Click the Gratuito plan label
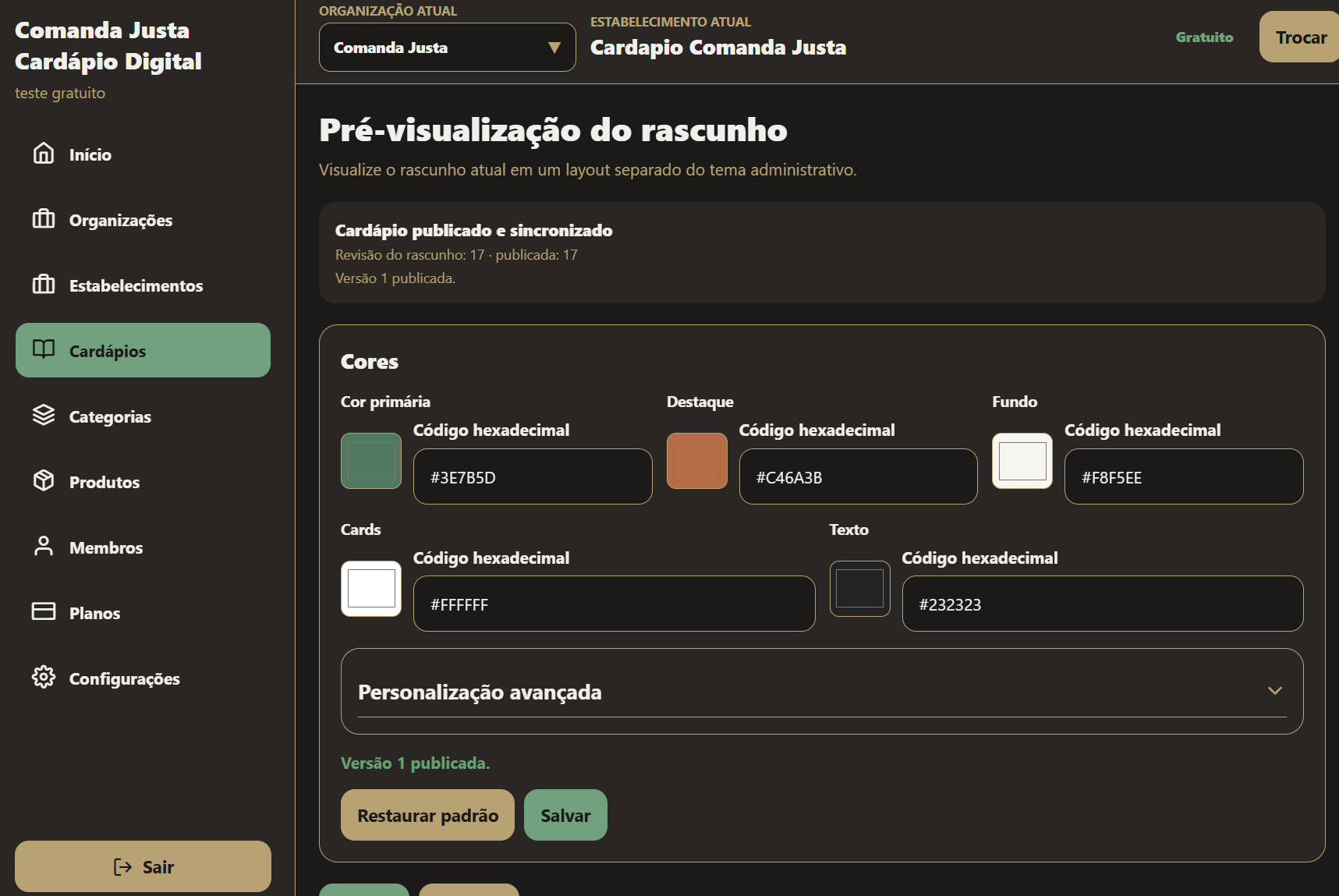Screen dimensions: 1339x896 [1205, 37]
